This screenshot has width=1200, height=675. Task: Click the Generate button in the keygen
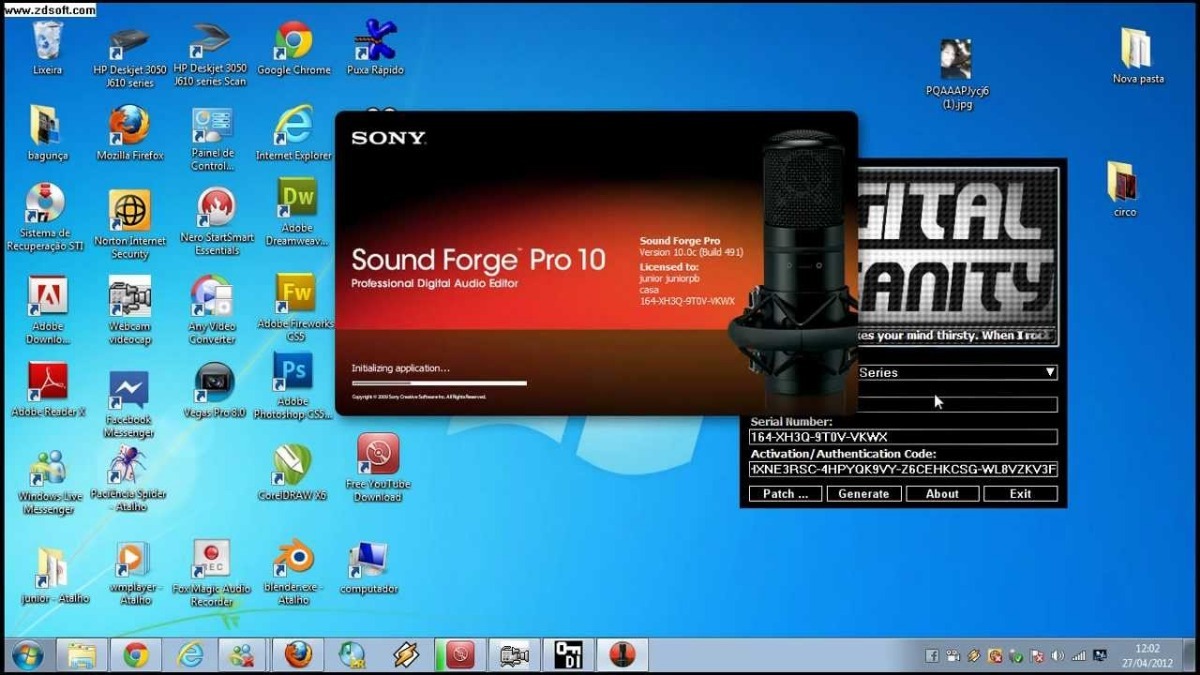(x=864, y=494)
